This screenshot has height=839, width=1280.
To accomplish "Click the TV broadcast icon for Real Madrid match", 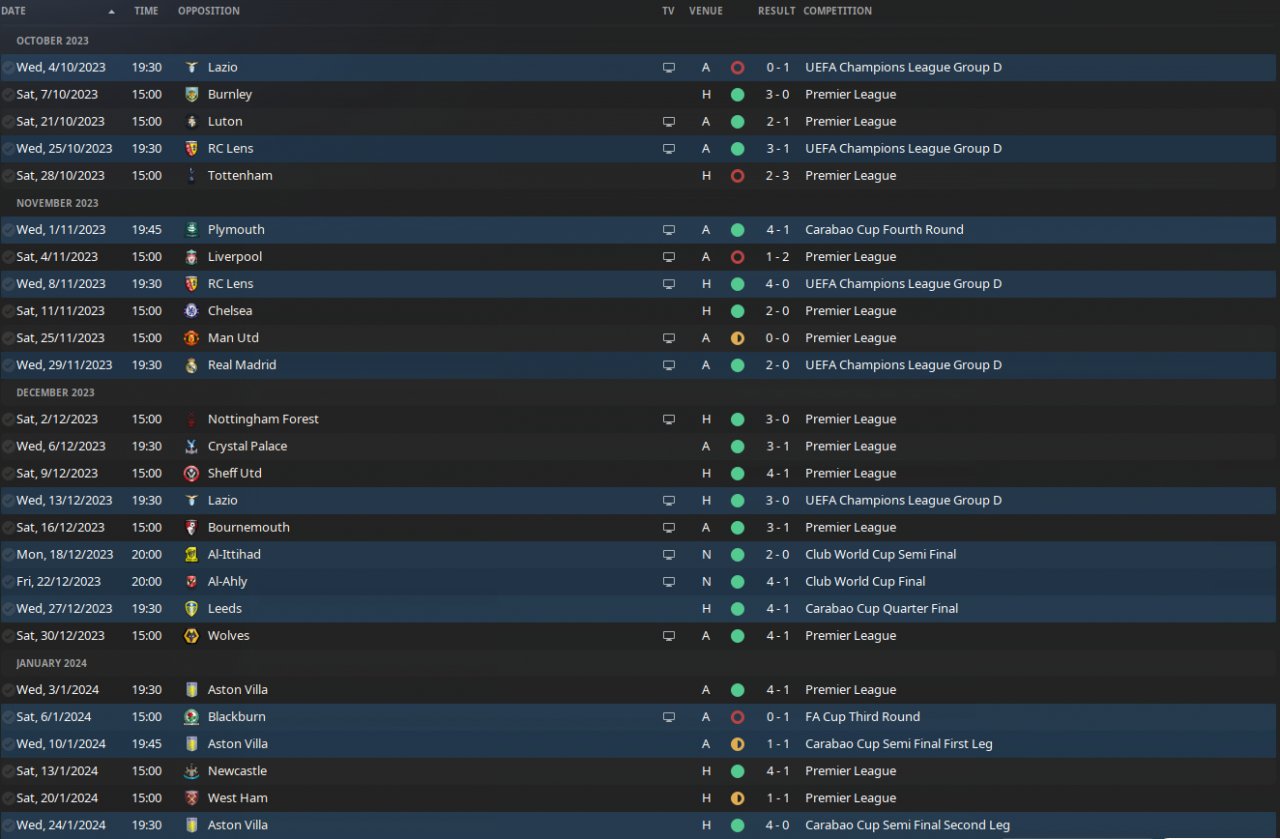I will (x=669, y=366).
